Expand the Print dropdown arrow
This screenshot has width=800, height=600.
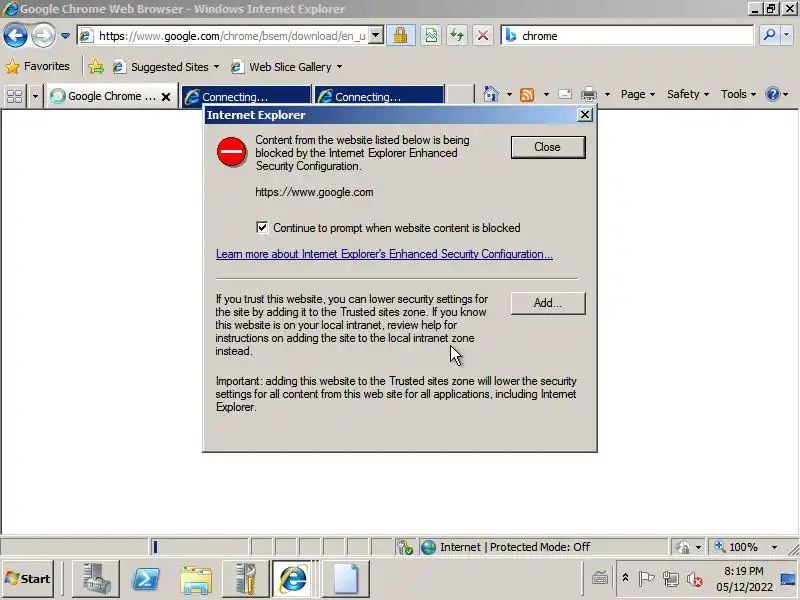607,94
